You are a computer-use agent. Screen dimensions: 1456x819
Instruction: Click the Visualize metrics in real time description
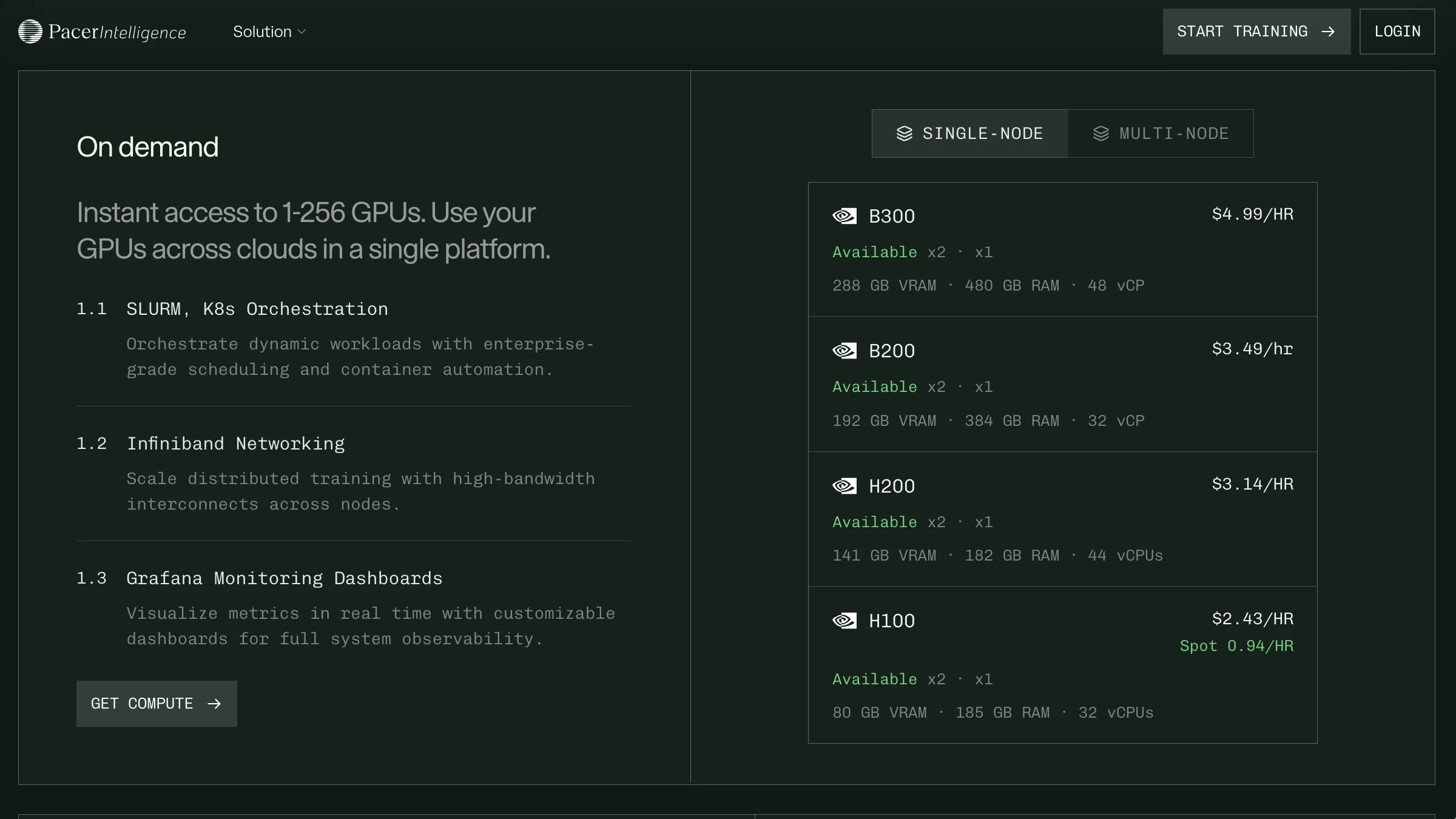371,626
